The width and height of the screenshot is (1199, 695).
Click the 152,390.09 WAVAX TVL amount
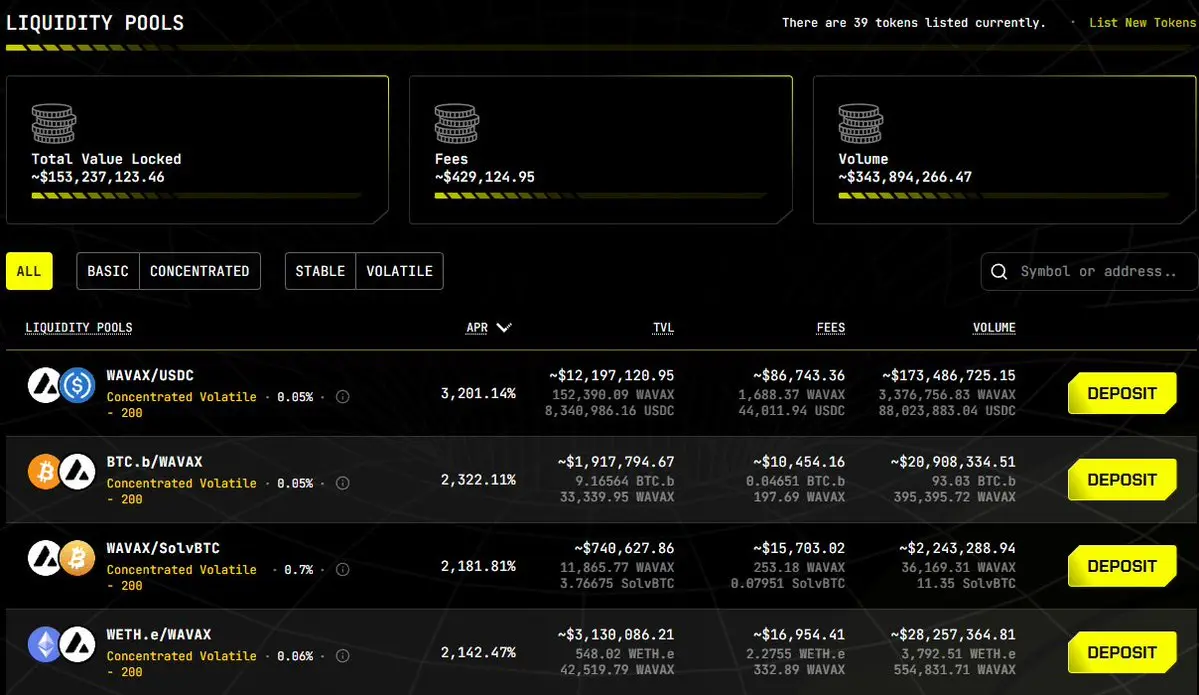coord(613,395)
